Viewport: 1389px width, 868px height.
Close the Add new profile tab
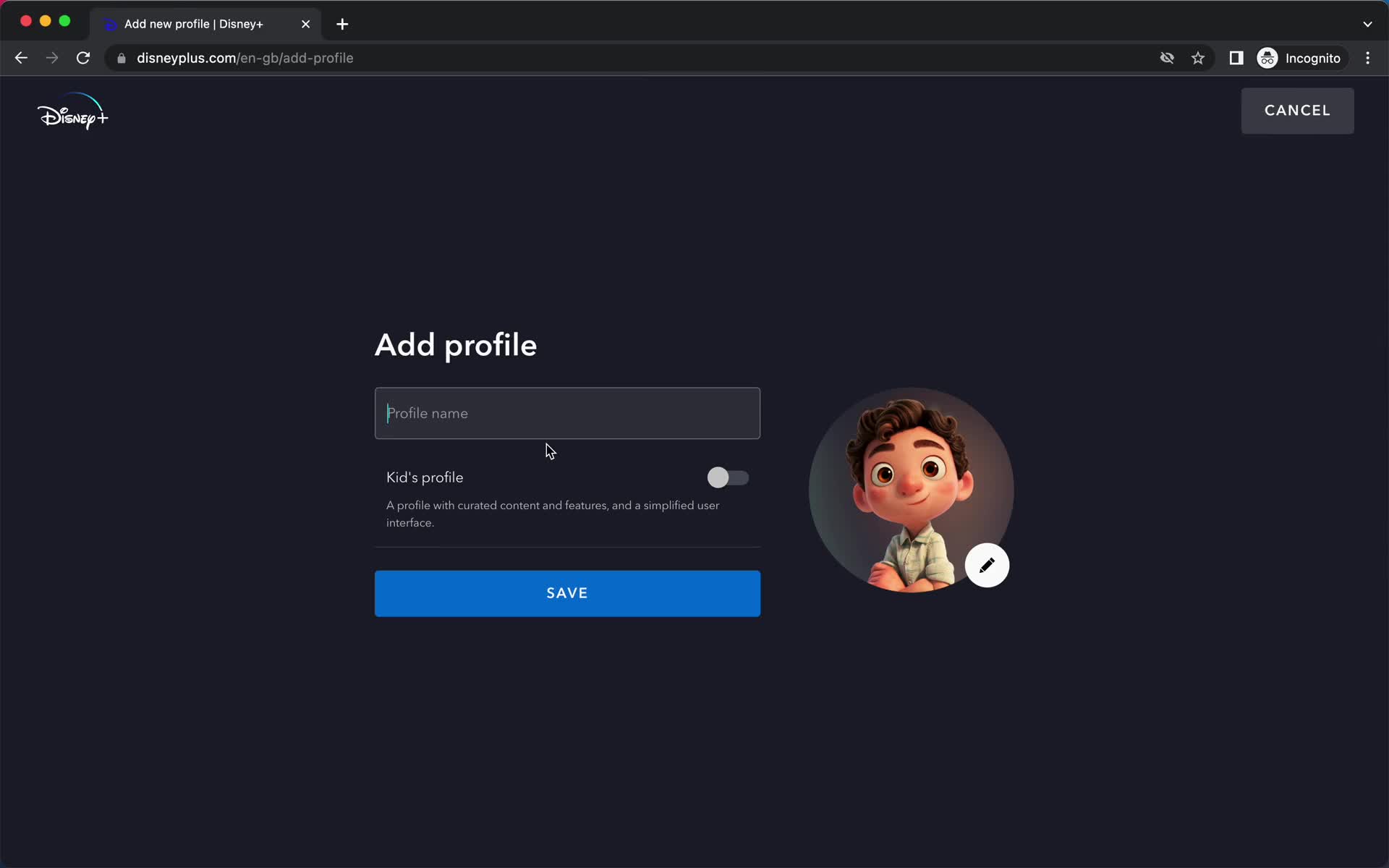(305, 24)
